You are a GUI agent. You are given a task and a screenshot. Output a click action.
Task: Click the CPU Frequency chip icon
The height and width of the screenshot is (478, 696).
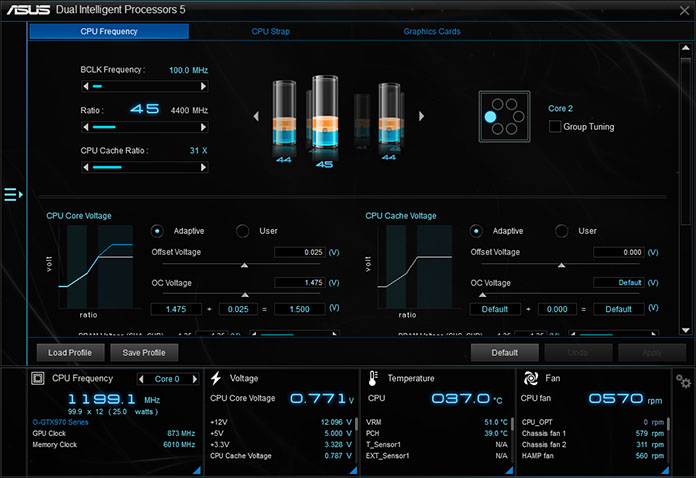[38, 378]
